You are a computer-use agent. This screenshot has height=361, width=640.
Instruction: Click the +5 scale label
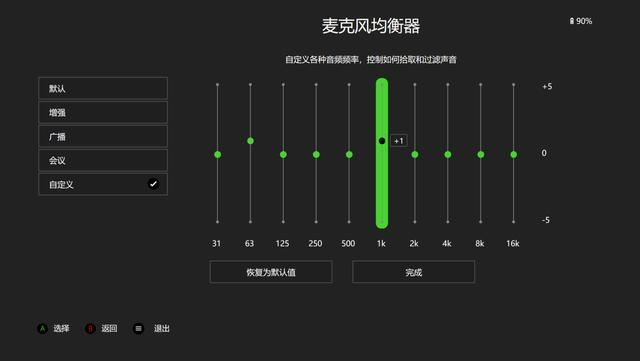pos(547,87)
